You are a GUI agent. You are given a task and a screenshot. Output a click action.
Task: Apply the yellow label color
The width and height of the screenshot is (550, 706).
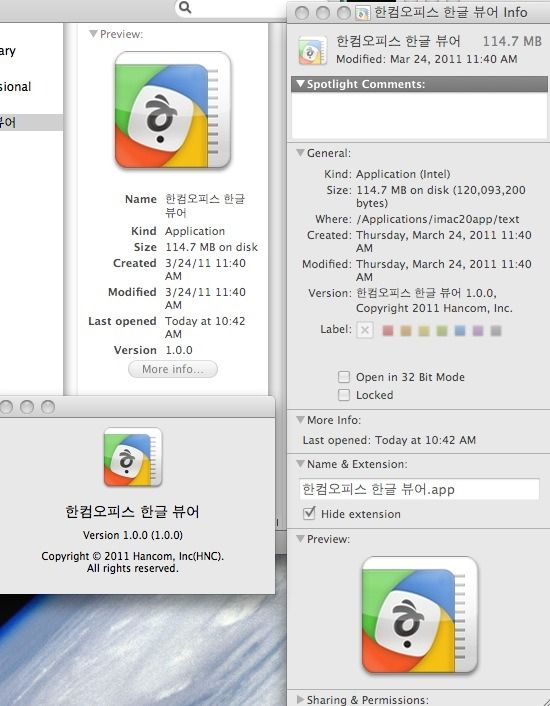pos(424,331)
